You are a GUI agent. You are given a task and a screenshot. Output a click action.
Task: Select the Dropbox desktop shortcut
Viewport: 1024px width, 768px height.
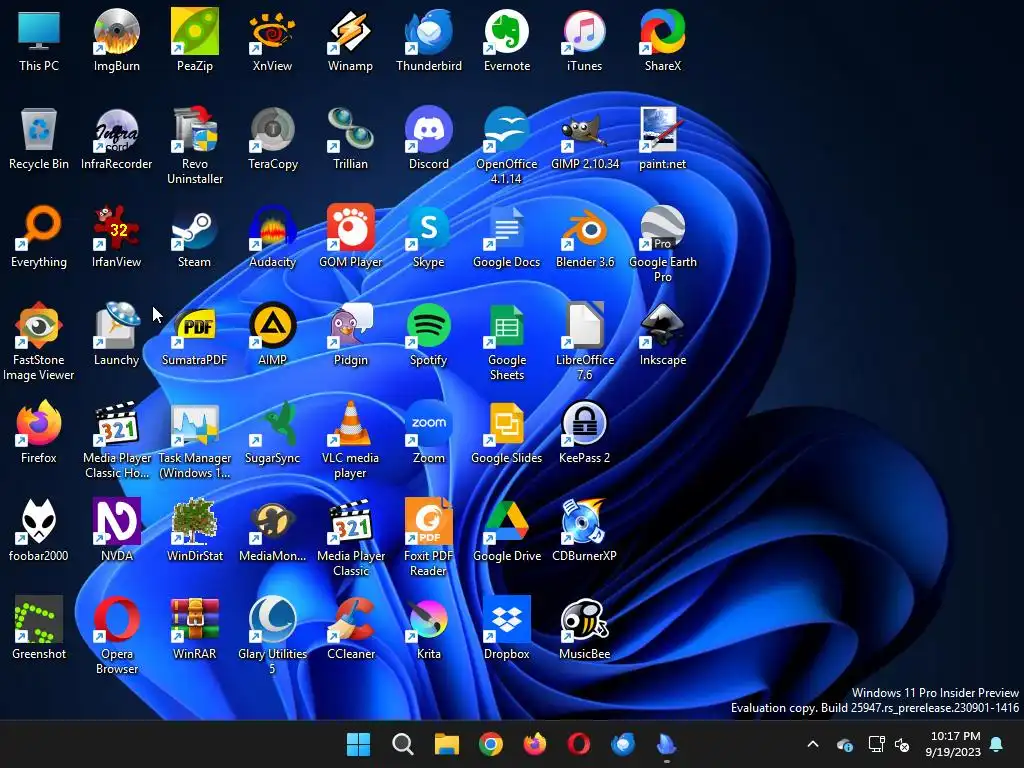tap(507, 619)
